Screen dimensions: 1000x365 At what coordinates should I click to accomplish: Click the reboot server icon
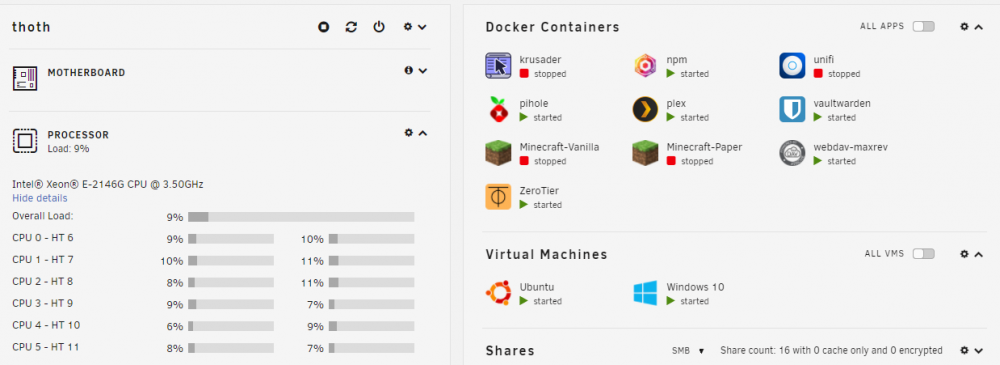pos(351,27)
